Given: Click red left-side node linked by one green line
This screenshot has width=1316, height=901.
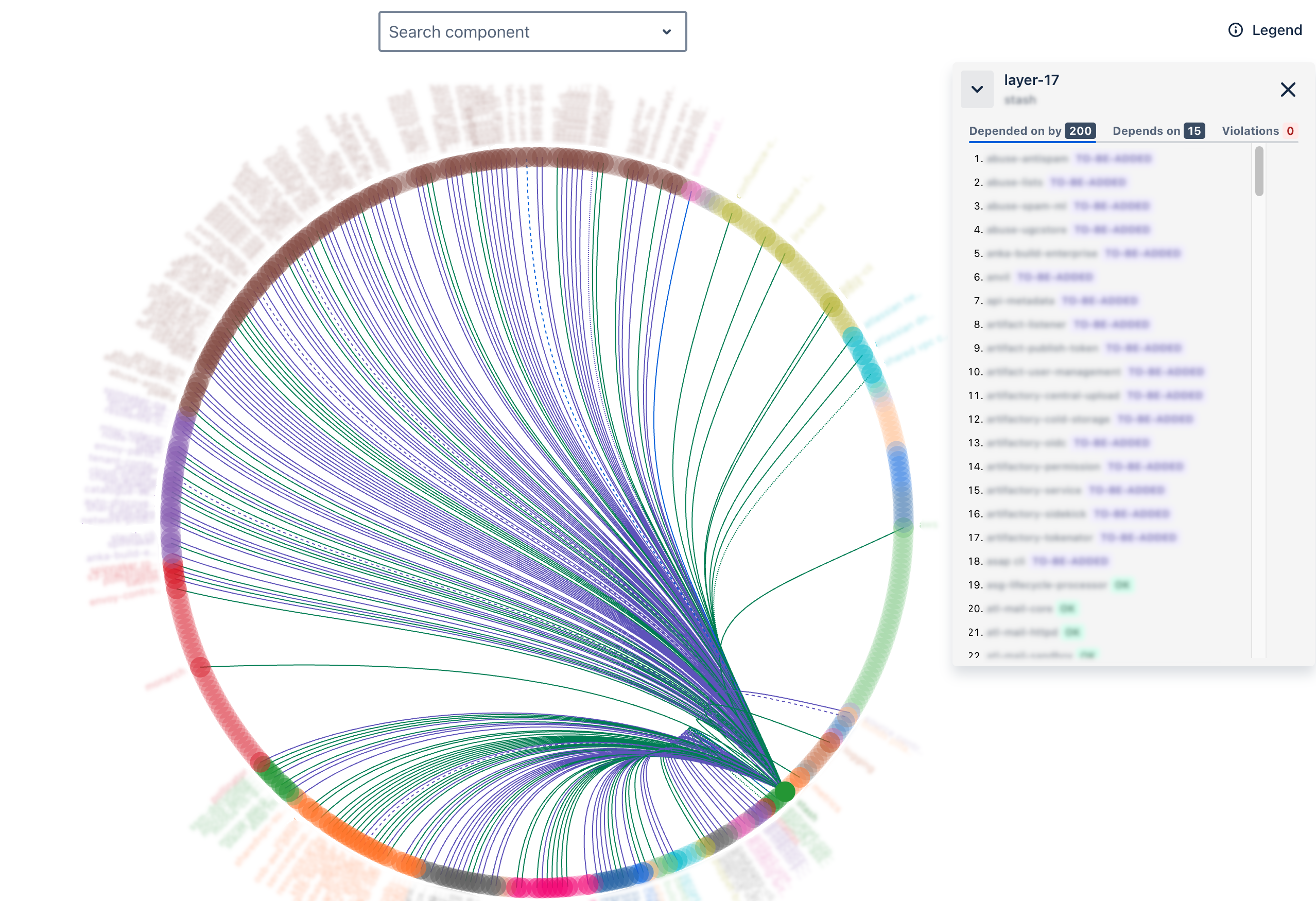Looking at the screenshot, I should pyautogui.click(x=200, y=667).
